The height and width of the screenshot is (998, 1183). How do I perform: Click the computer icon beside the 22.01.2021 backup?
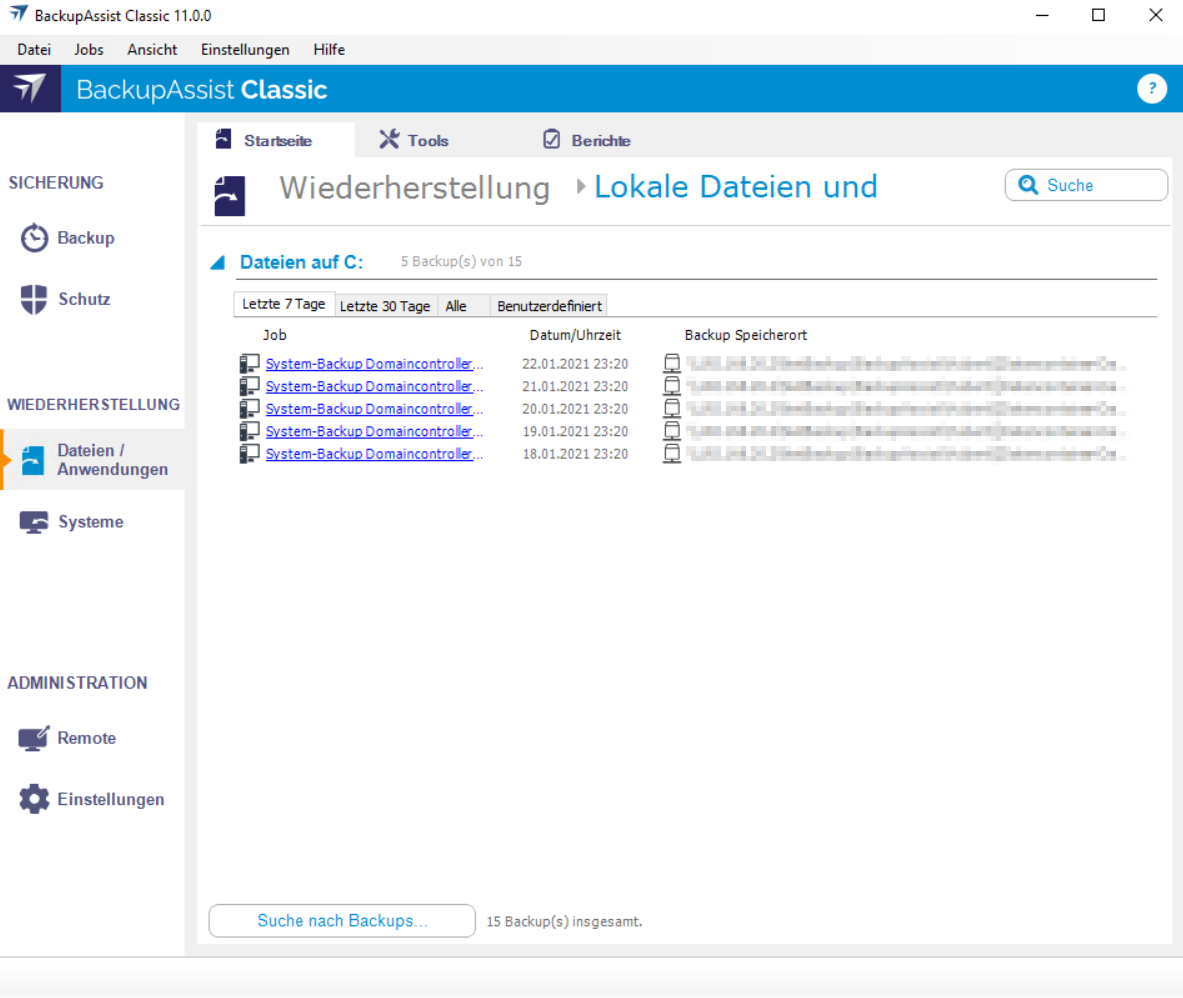pos(249,364)
